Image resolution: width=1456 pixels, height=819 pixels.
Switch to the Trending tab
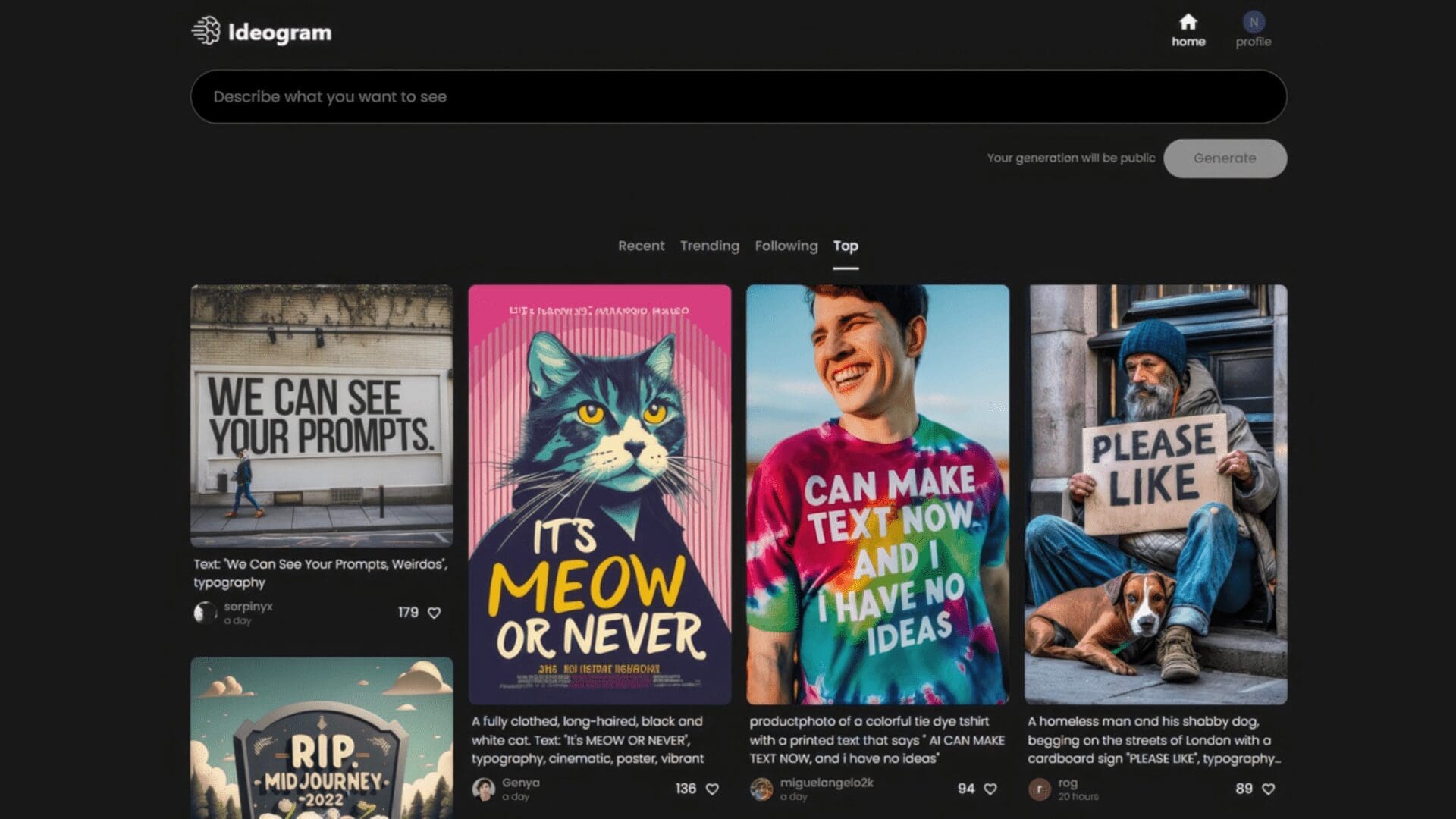(709, 246)
